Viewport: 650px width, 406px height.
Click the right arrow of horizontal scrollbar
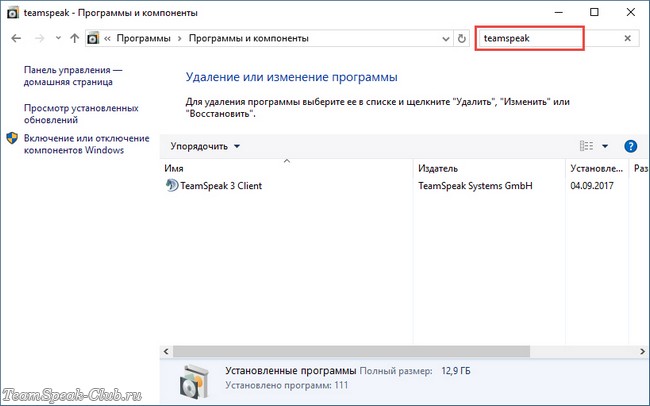click(x=643, y=351)
